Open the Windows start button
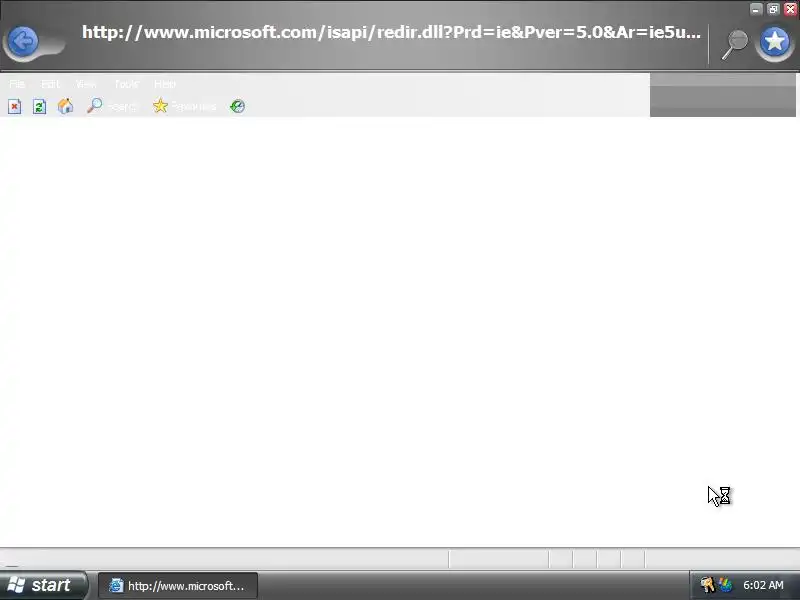Screen dimensions: 800x600 tap(43, 585)
